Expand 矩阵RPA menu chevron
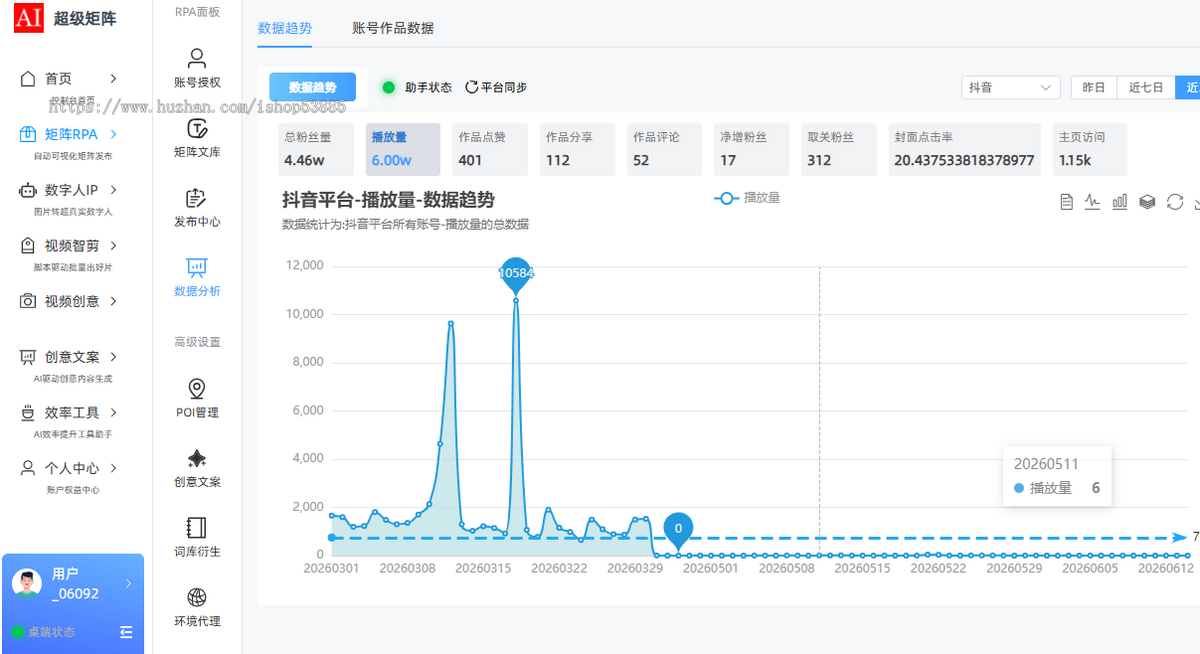This screenshot has width=1200, height=654. (x=113, y=134)
